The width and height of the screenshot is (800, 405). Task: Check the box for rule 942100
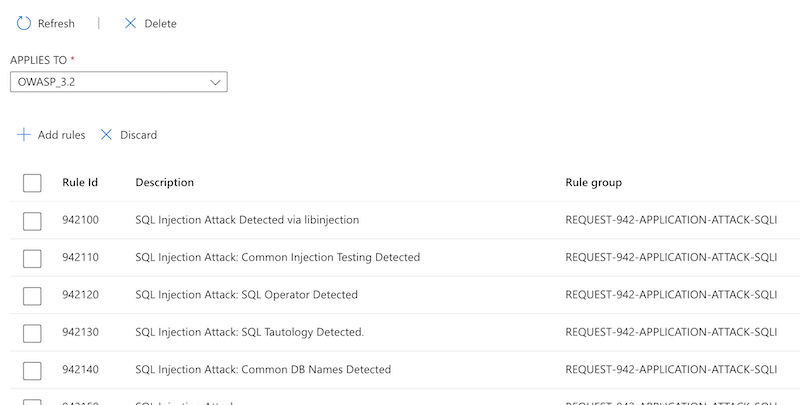click(32, 220)
